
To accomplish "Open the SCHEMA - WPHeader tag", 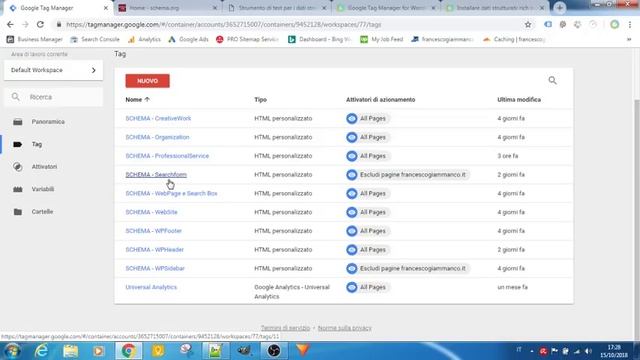I will point(155,250).
